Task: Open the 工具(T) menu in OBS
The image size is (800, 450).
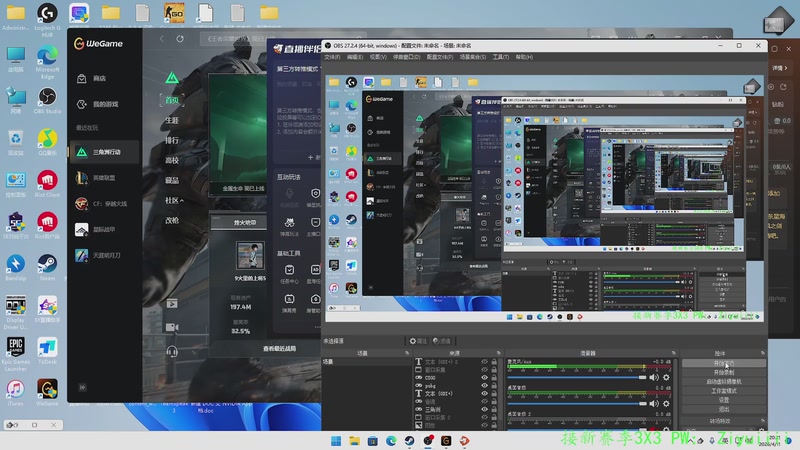Action: pyautogui.click(x=501, y=57)
